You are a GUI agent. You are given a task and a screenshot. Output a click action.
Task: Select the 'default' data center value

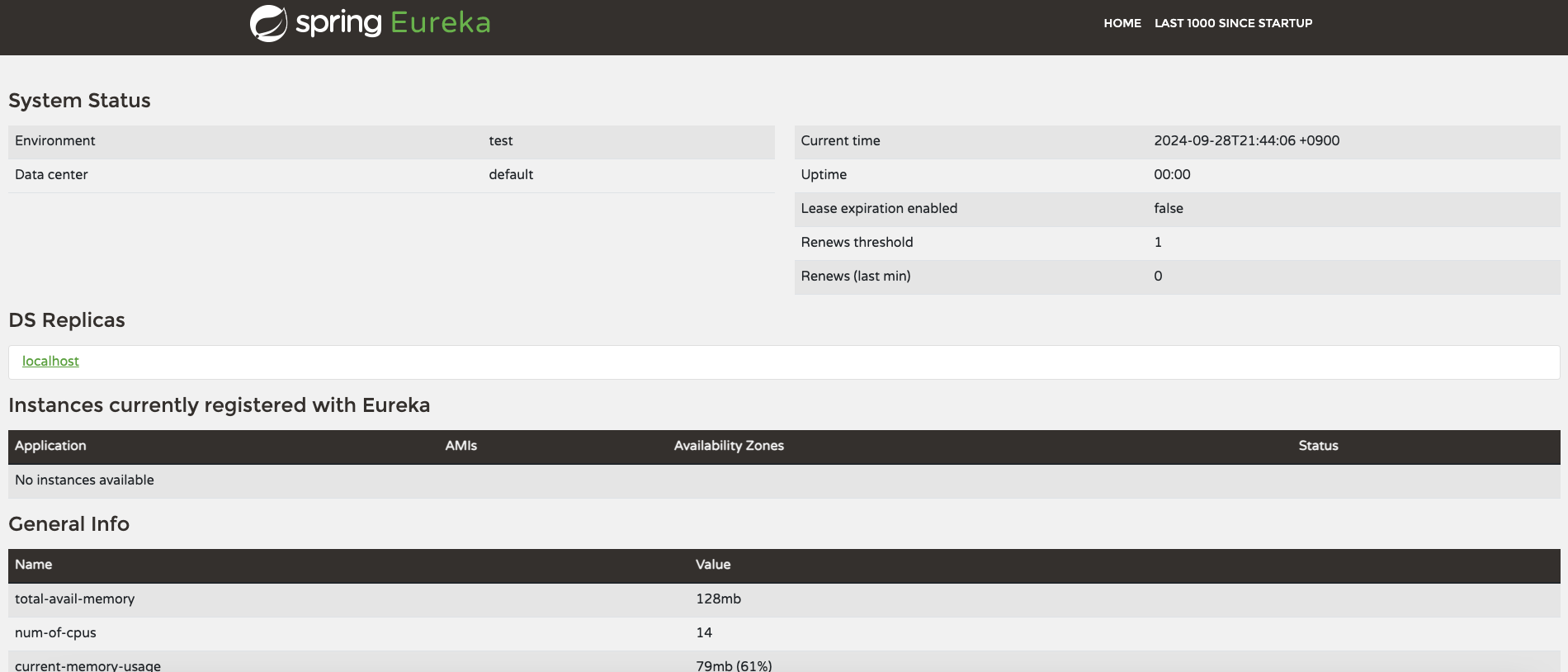click(511, 175)
